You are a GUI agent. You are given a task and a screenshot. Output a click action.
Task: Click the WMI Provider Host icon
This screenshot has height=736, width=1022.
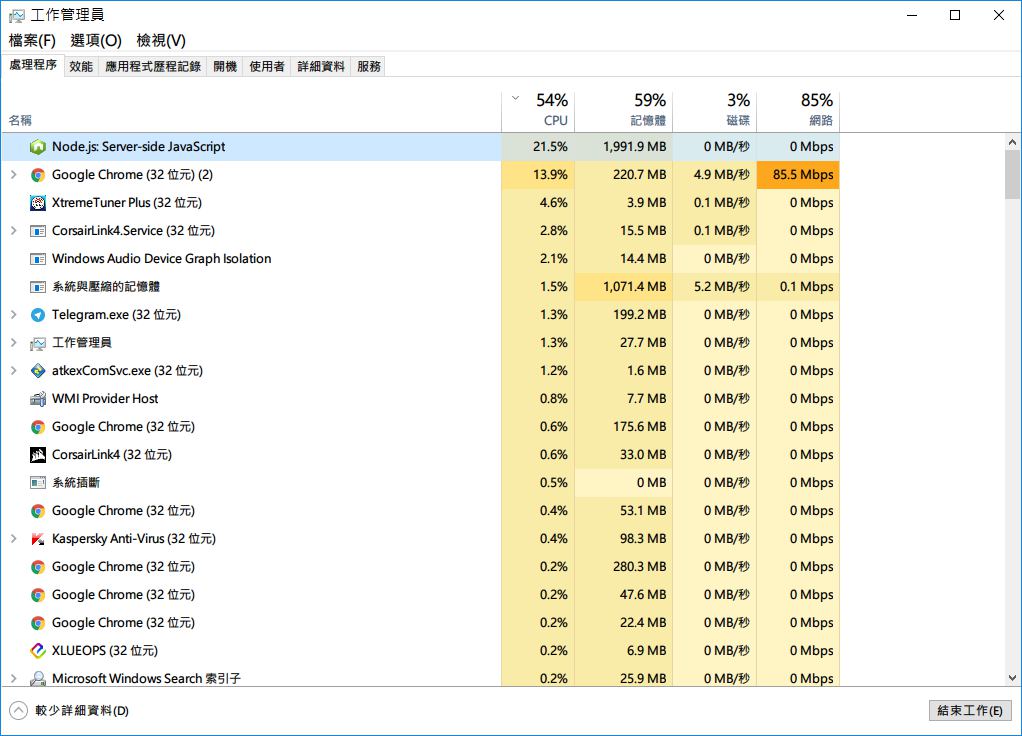(x=38, y=399)
